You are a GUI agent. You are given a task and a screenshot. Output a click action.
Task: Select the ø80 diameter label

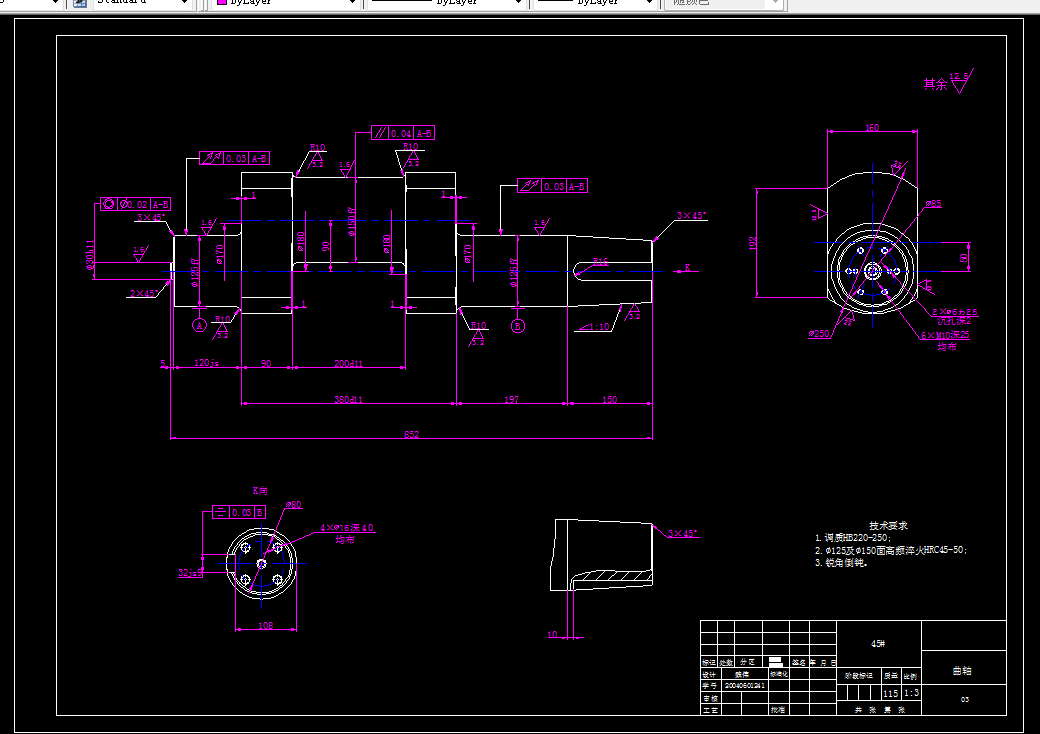[293, 505]
